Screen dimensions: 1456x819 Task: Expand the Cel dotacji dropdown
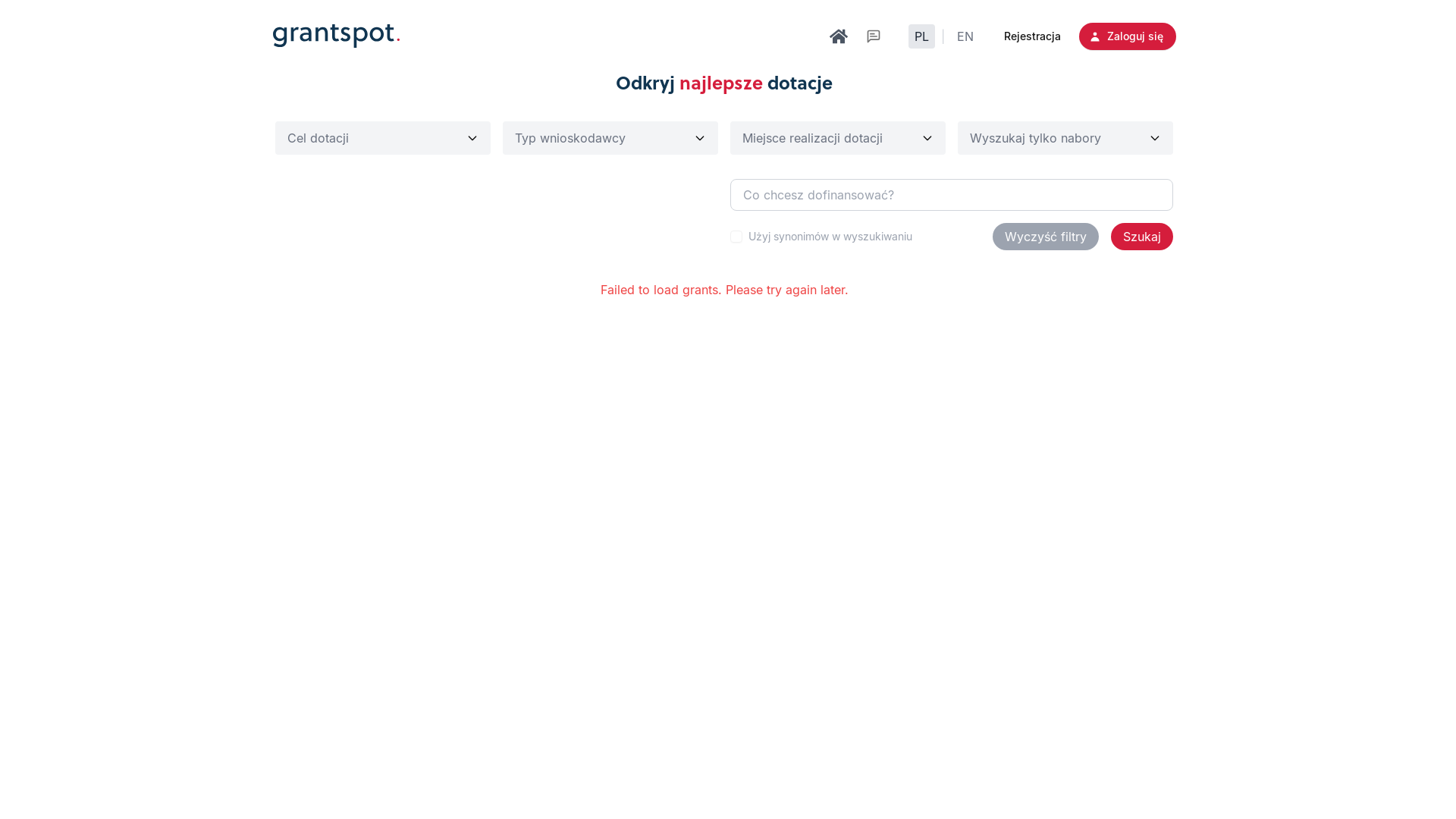(383, 138)
